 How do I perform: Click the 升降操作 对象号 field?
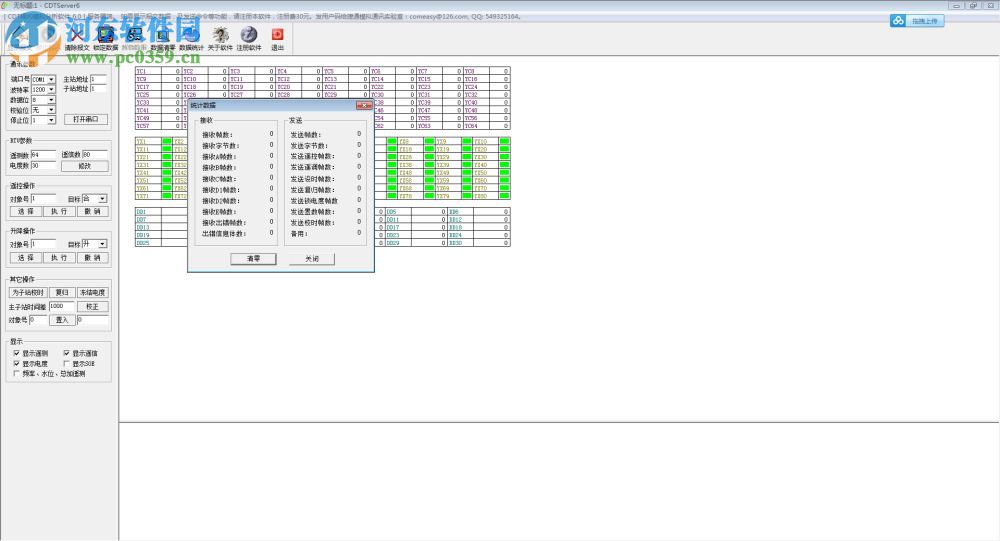[43, 244]
